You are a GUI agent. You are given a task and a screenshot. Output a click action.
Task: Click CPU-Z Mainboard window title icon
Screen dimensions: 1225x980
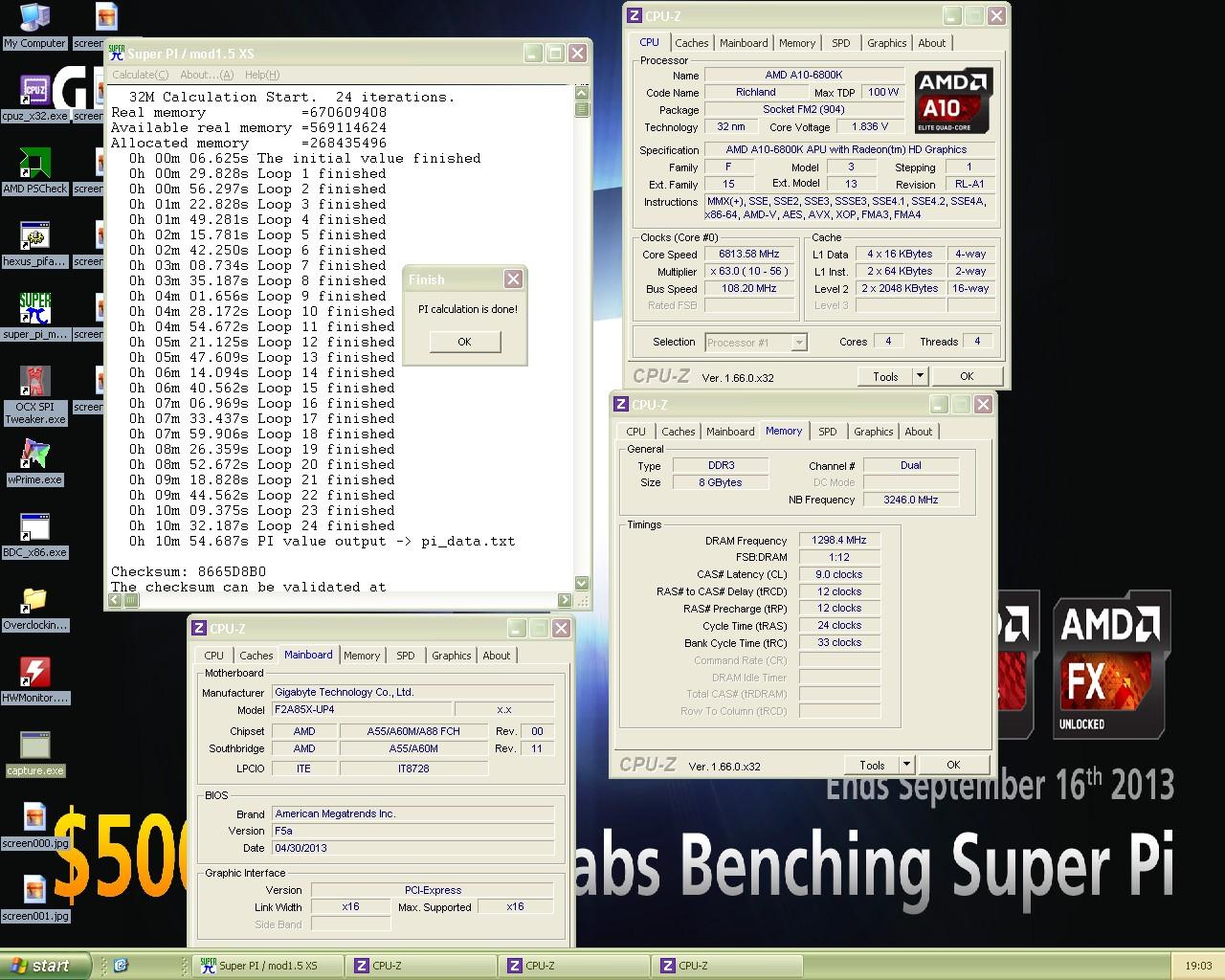(x=199, y=629)
